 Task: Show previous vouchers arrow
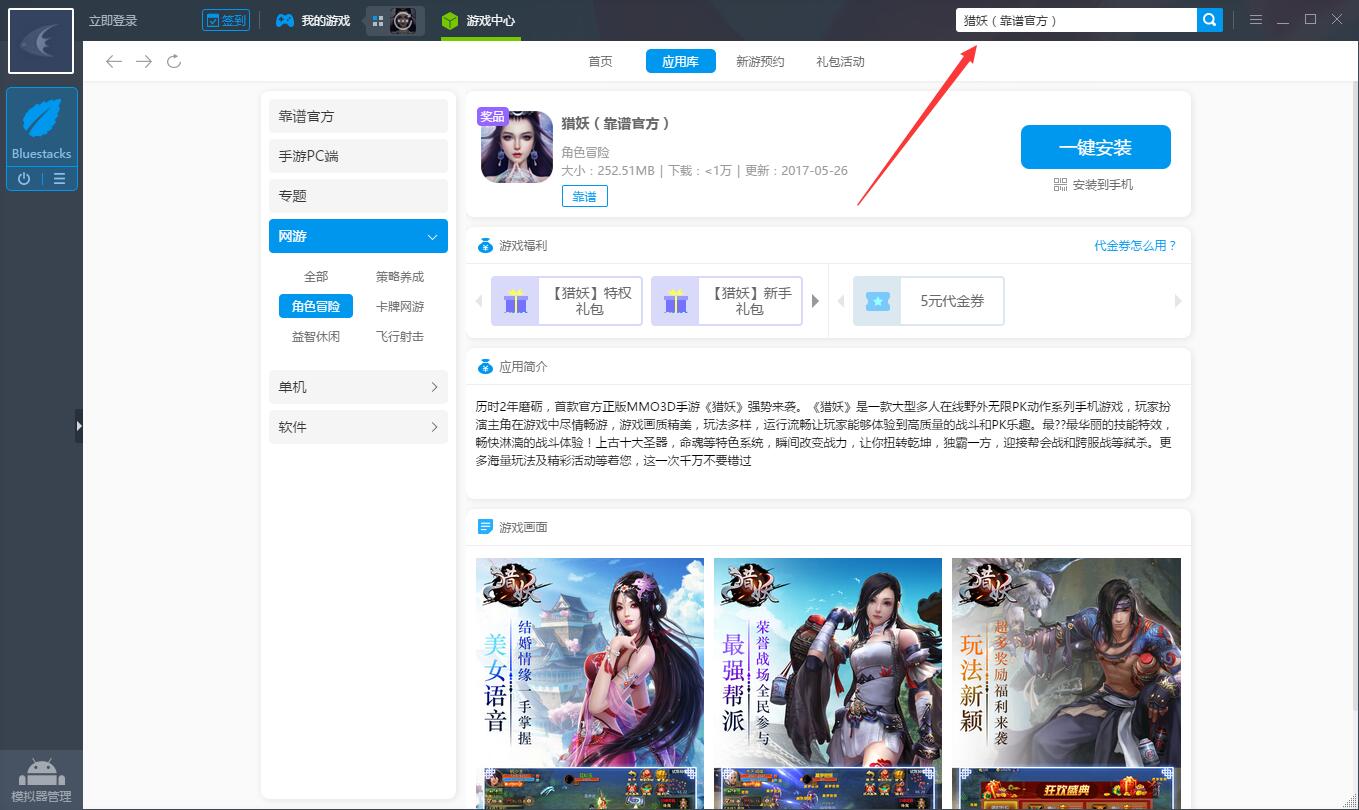pos(841,301)
